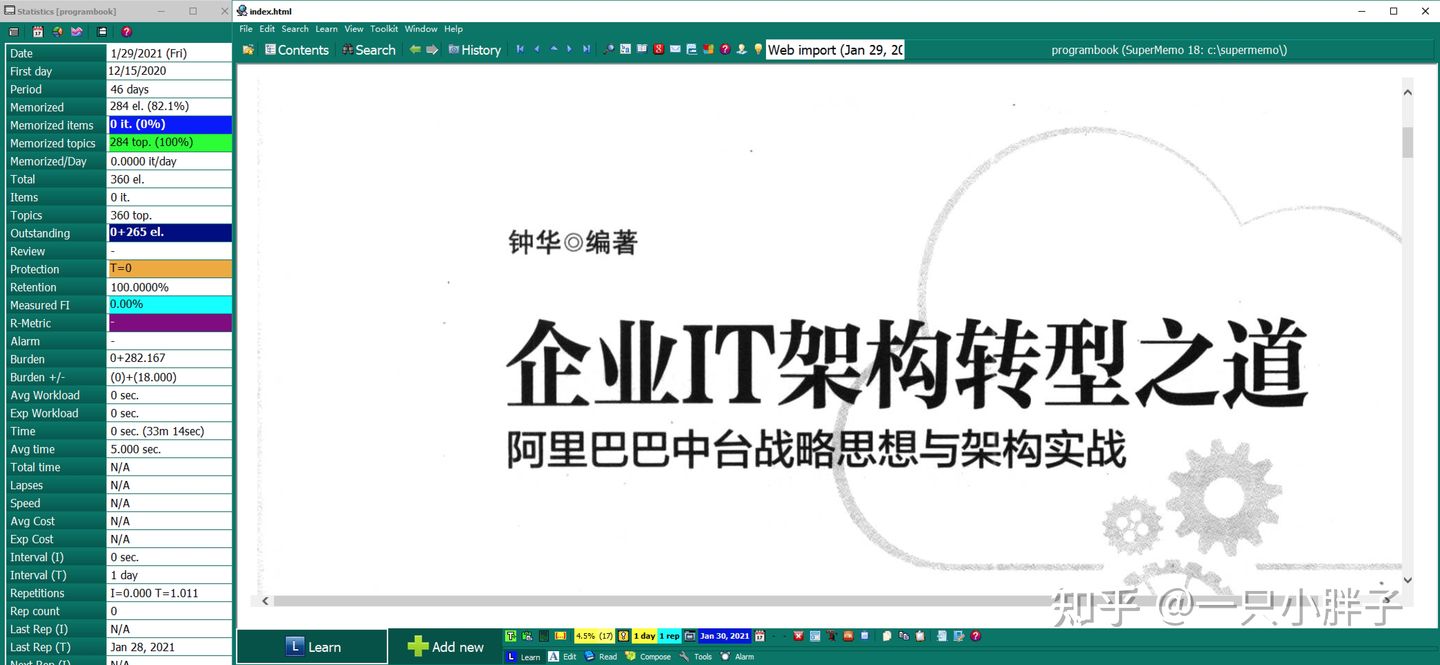Click the Learn button
The height and width of the screenshot is (665, 1440).
[312, 645]
